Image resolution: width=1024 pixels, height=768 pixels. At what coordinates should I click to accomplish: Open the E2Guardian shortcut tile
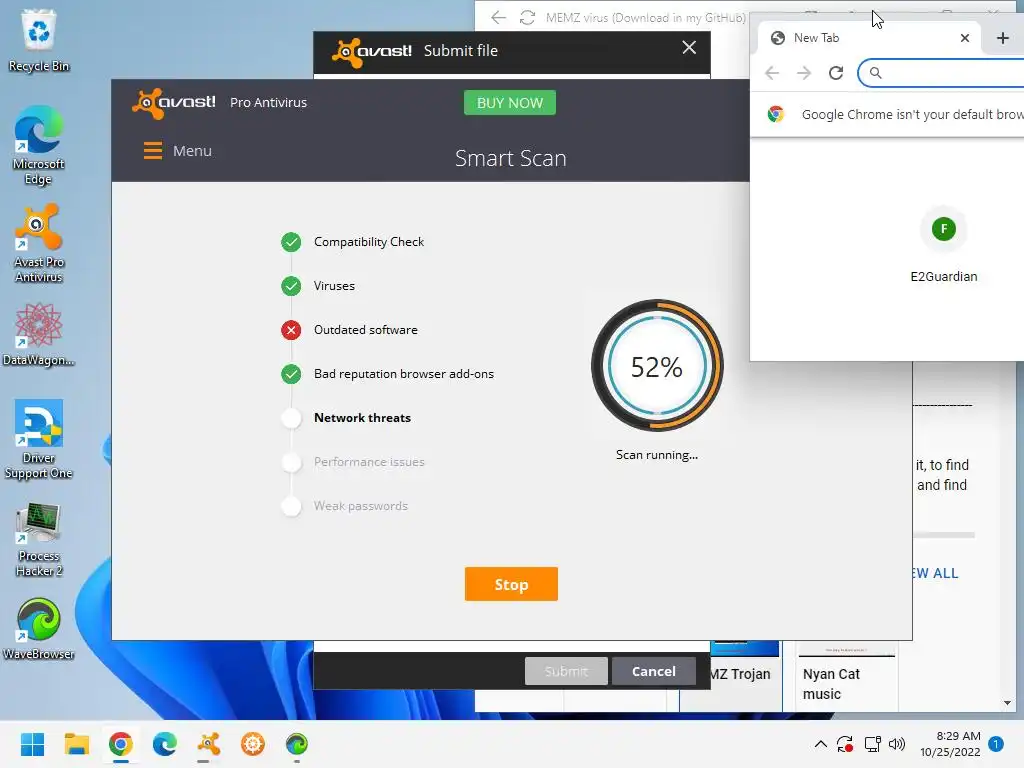pos(944,247)
